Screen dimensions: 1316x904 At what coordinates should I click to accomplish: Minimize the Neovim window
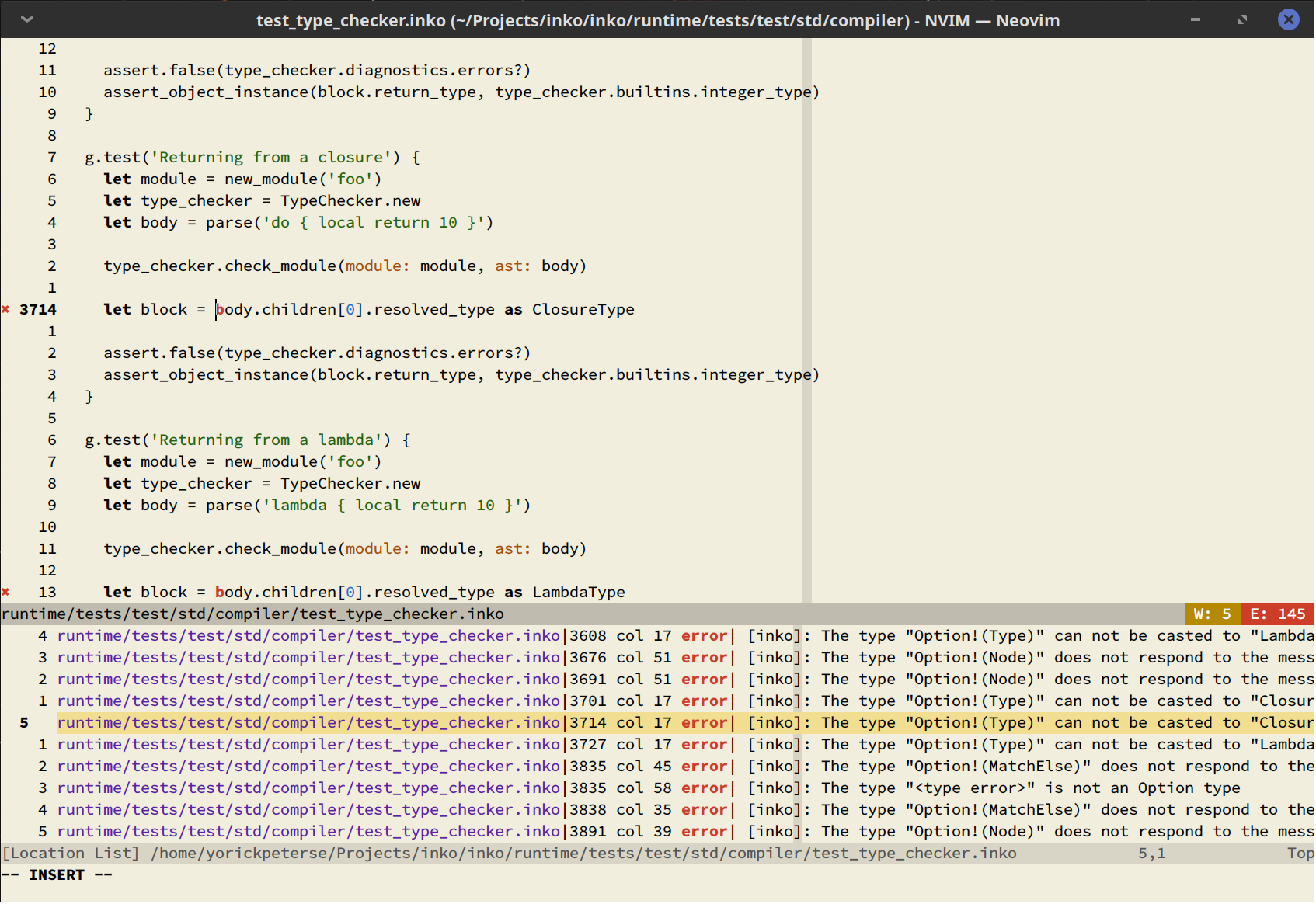coord(1196,19)
